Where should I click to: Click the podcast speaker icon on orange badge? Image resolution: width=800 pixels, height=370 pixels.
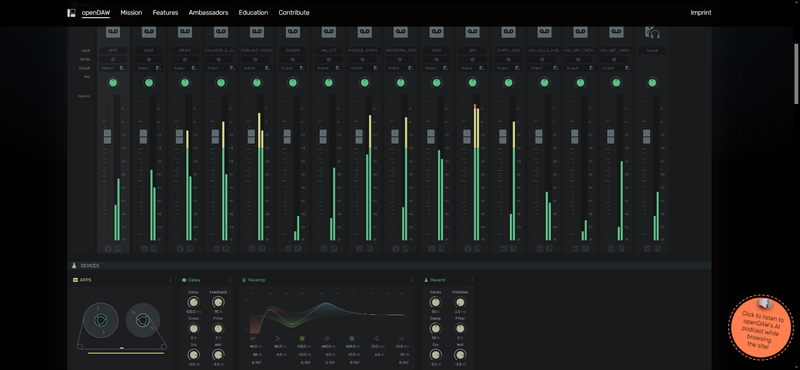pos(764,304)
